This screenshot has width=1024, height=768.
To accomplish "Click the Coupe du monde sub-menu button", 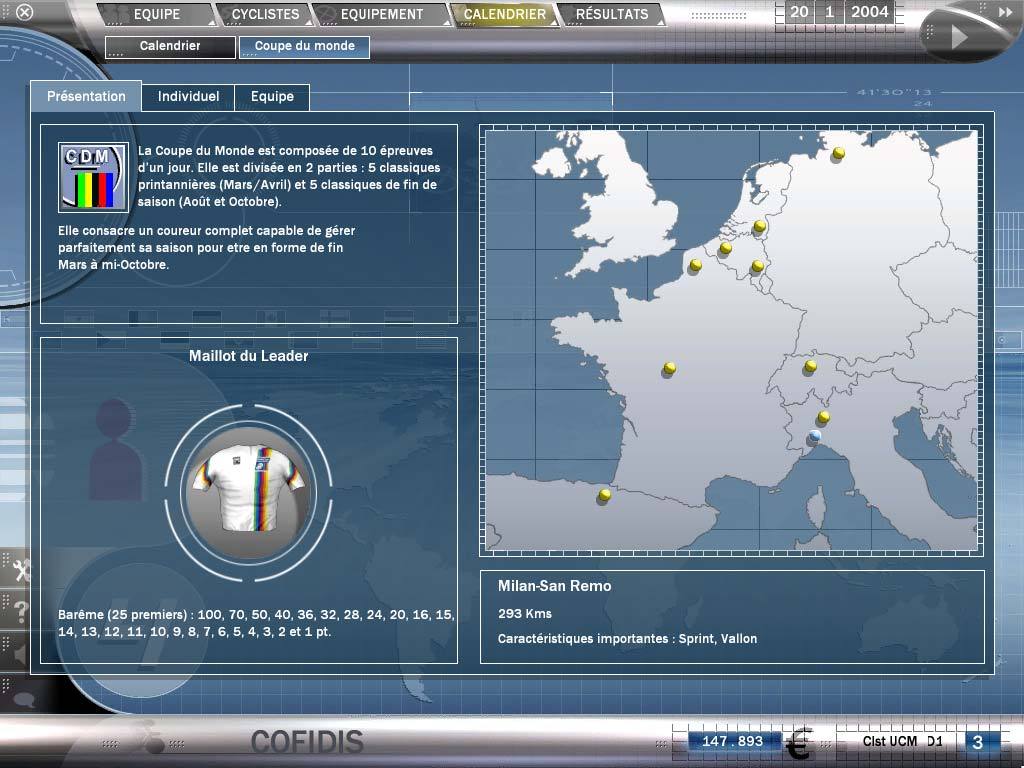I will [304, 47].
